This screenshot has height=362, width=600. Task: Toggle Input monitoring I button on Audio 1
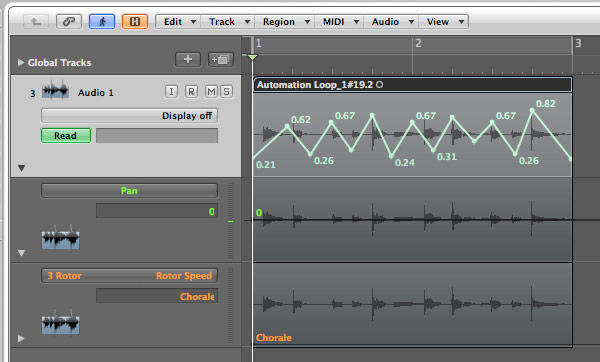171,91
